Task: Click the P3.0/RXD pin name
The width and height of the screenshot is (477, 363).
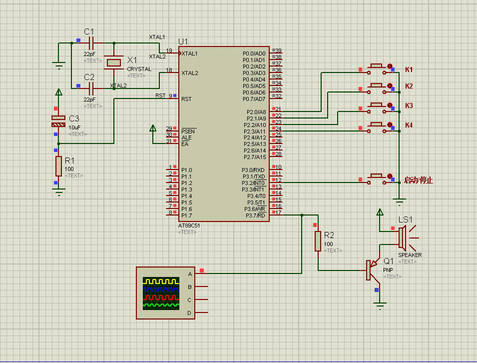Action: [254, 170]
